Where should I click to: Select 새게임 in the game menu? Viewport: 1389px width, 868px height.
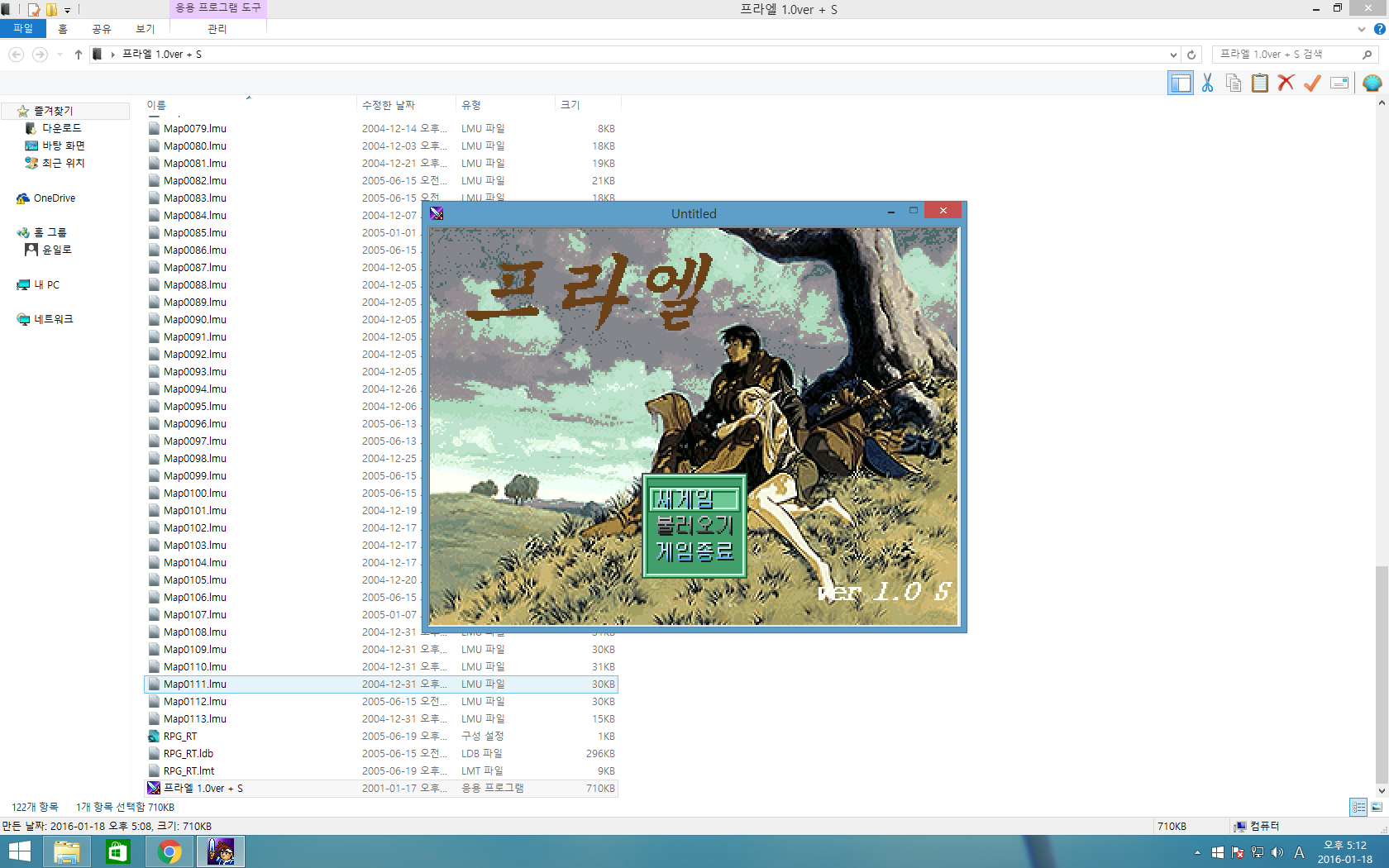click(x=694, y=499)
